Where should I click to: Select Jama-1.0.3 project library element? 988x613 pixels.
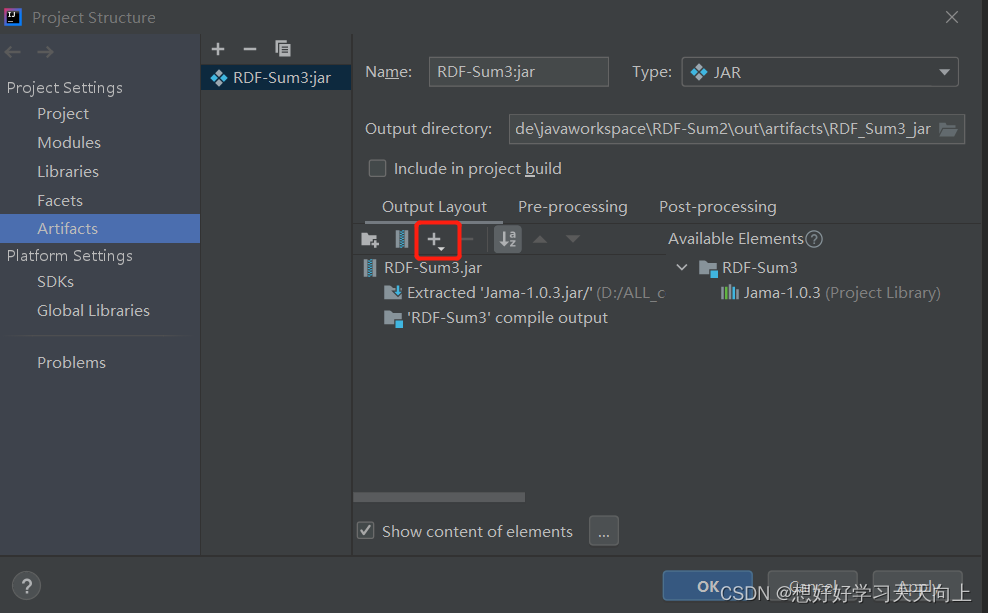(x=830, y=293)
